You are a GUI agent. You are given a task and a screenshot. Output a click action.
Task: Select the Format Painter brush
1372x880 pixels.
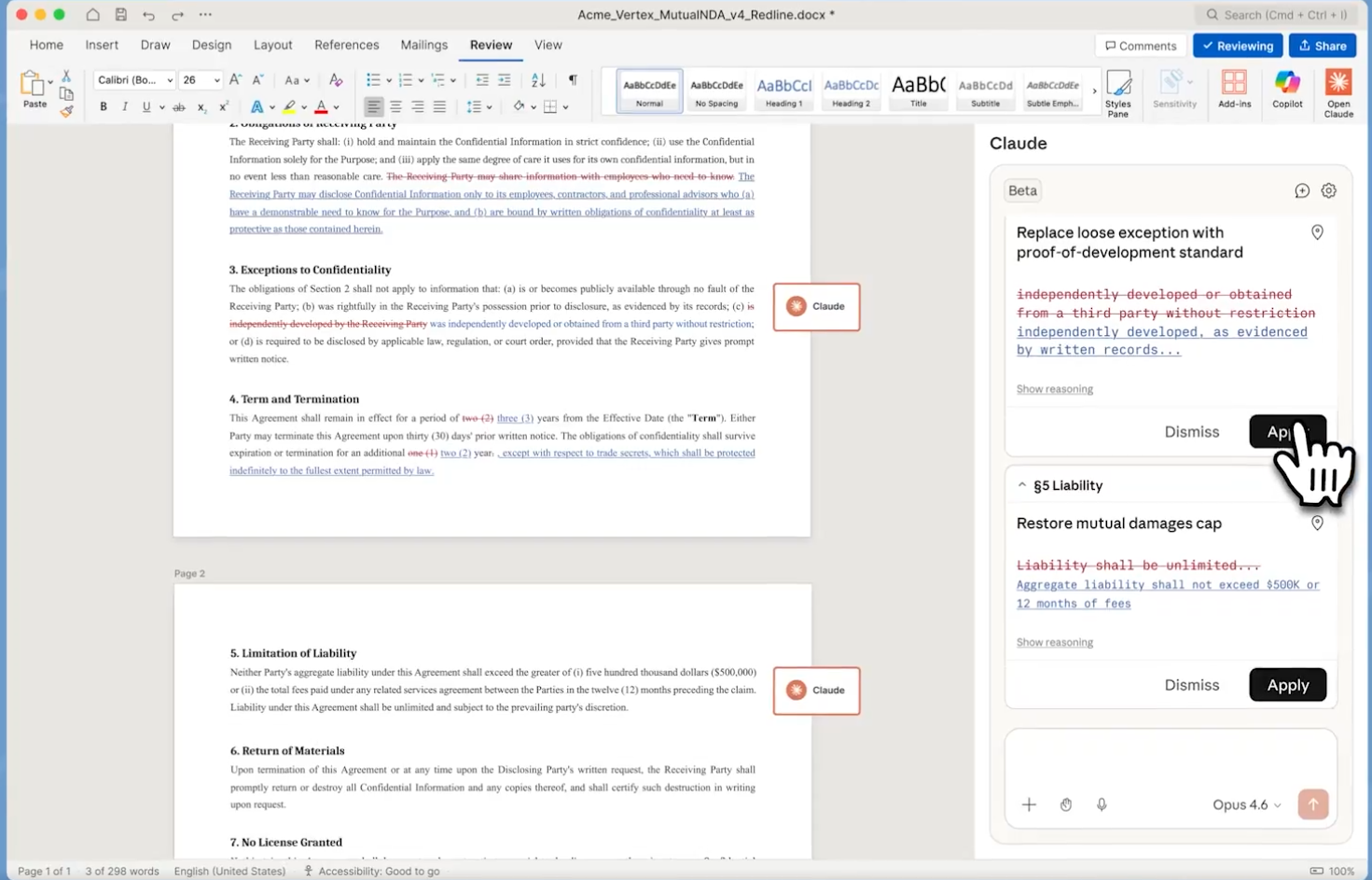[x=66, y=111]
